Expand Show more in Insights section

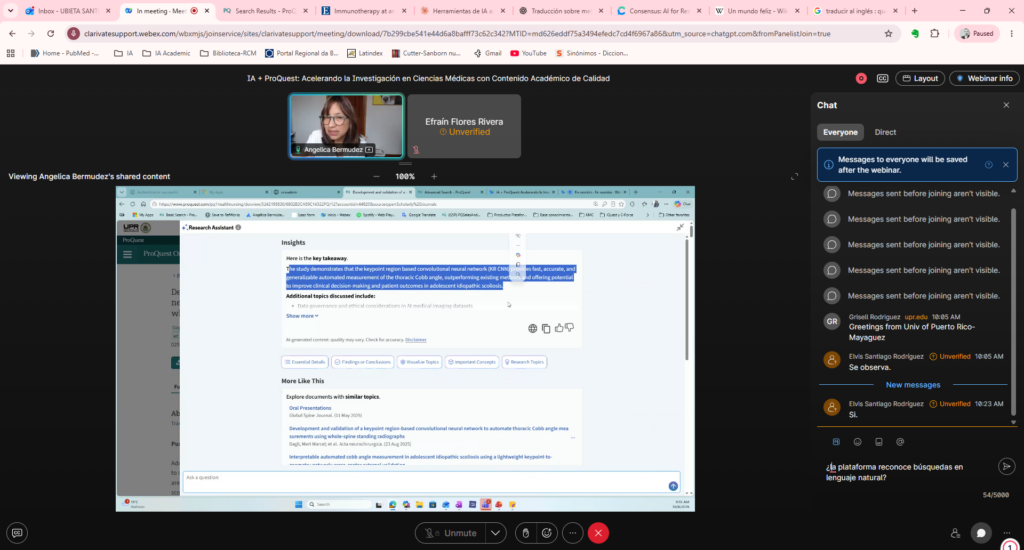[302, 316]
